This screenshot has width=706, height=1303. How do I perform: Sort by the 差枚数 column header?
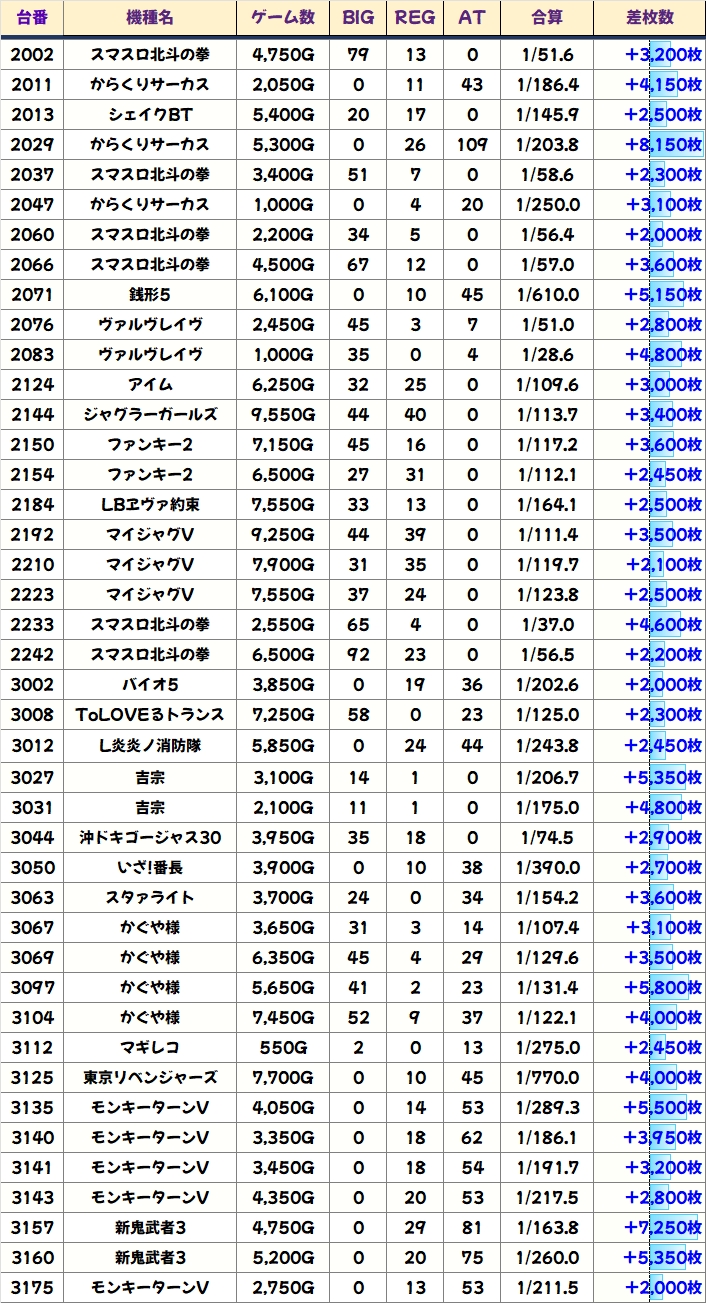click(x=648, y=18)
